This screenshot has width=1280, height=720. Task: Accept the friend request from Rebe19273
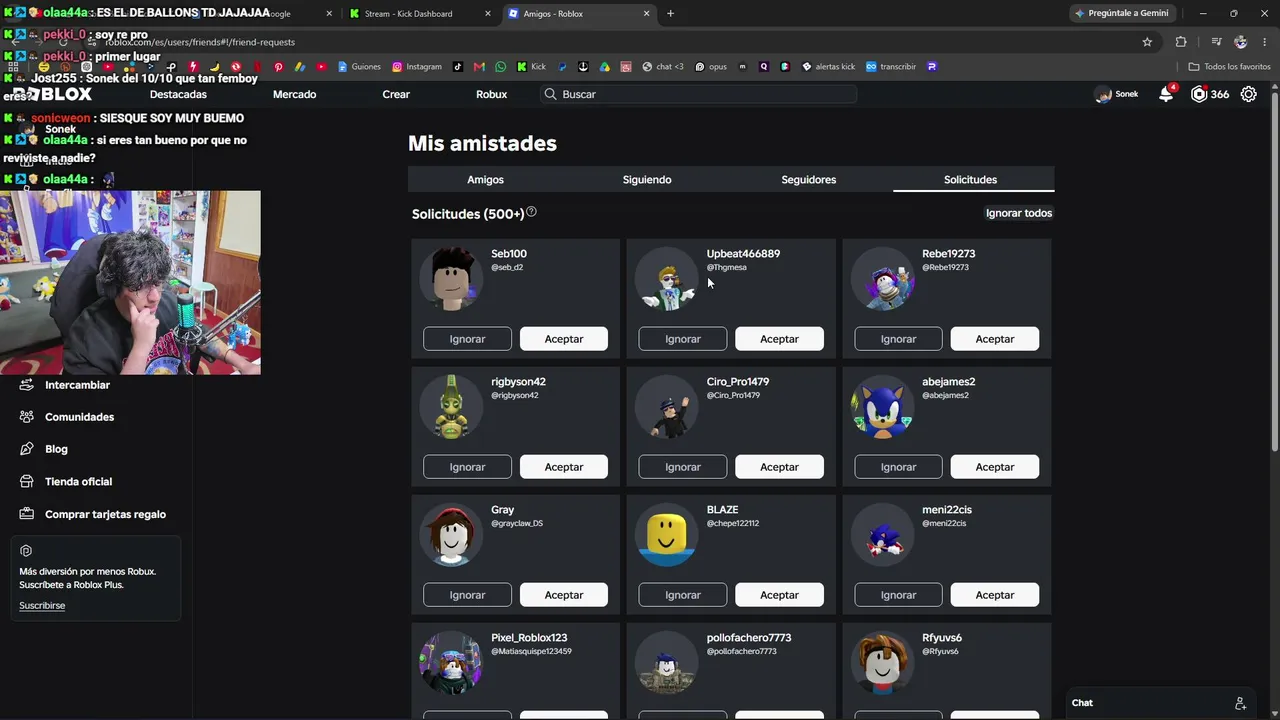click(x=995, y=339)
